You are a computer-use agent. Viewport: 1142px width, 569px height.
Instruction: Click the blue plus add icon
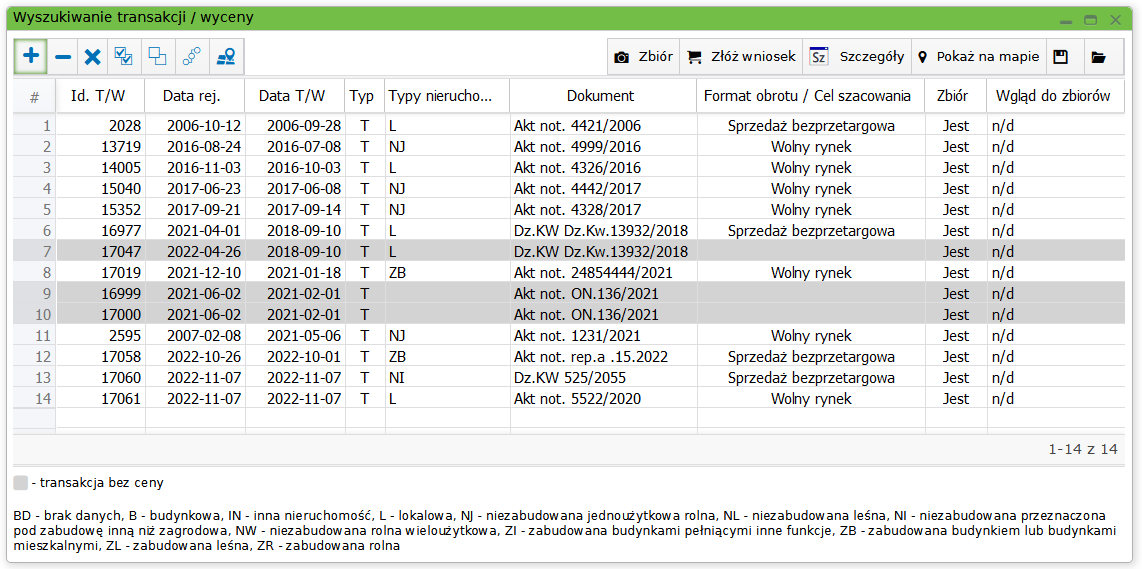click(x=31, y=57)
